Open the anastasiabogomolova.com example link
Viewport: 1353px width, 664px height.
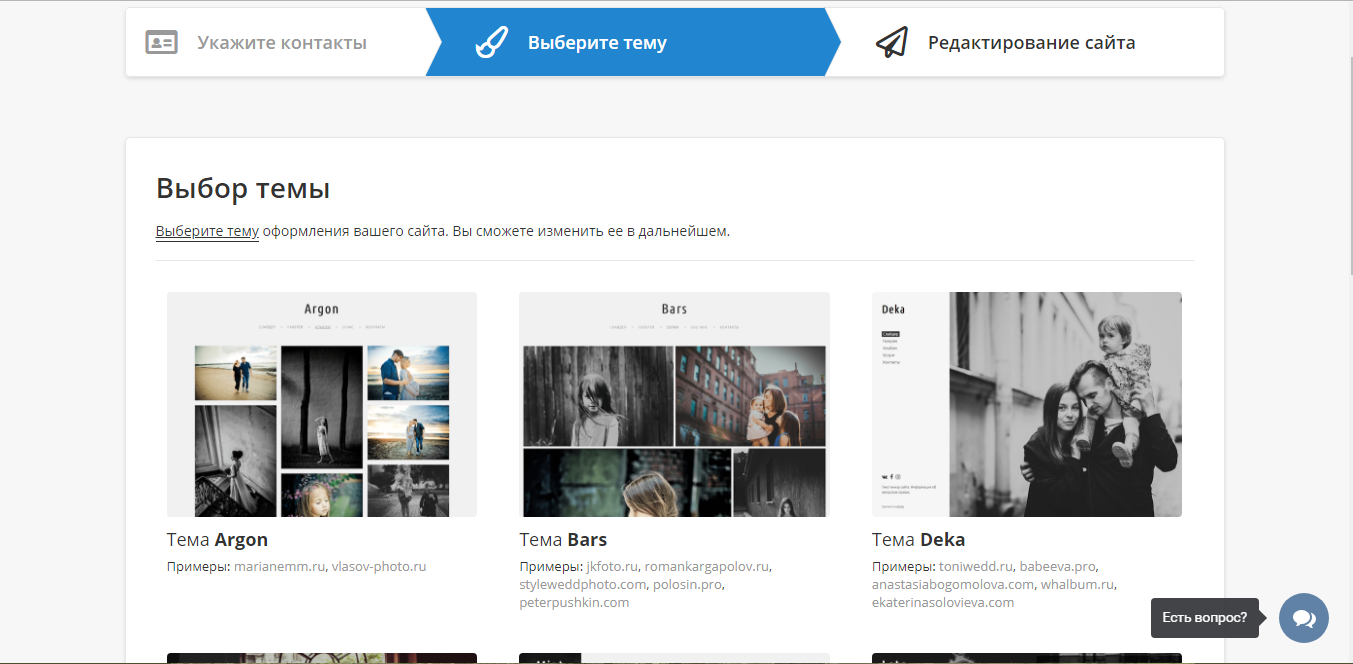[953, 584]
